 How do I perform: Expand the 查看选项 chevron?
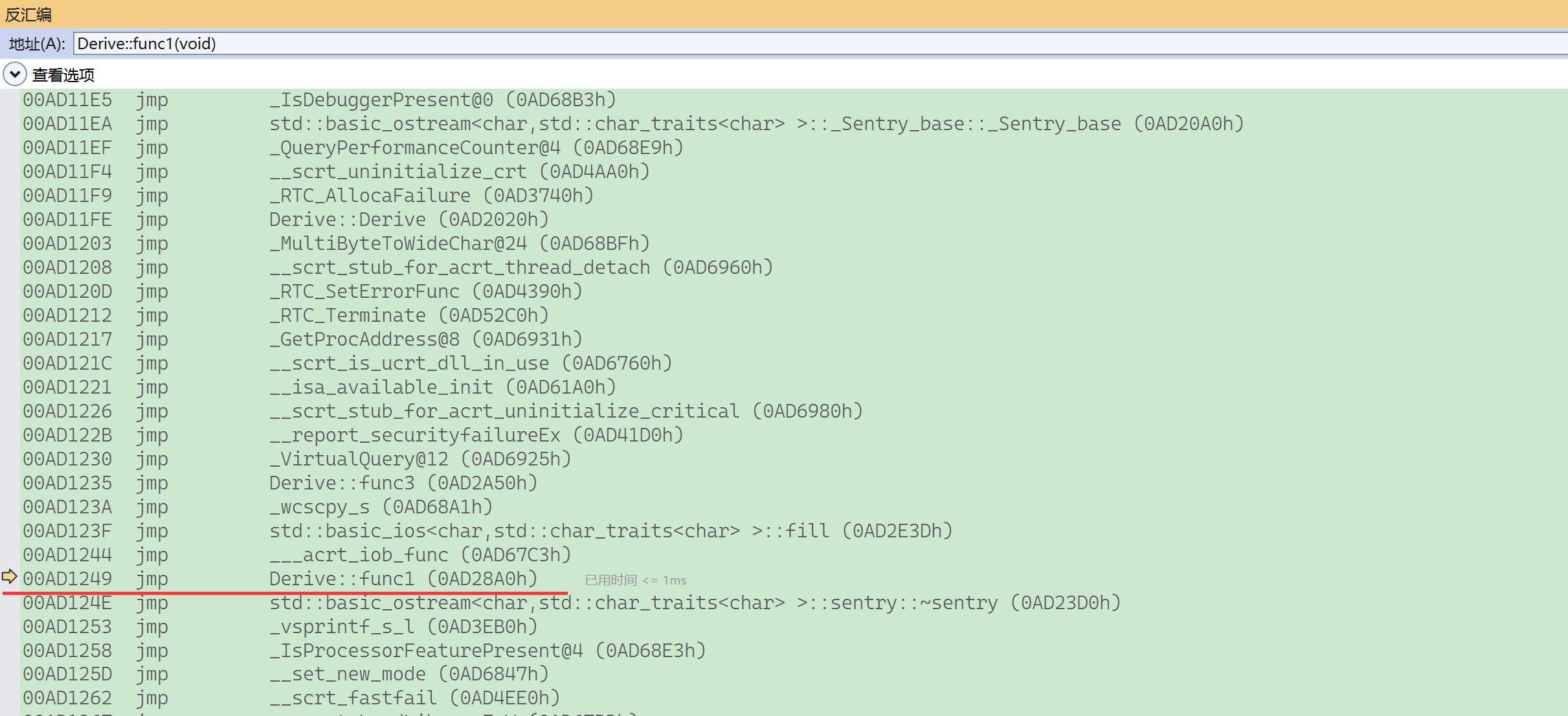click(14, 74)
